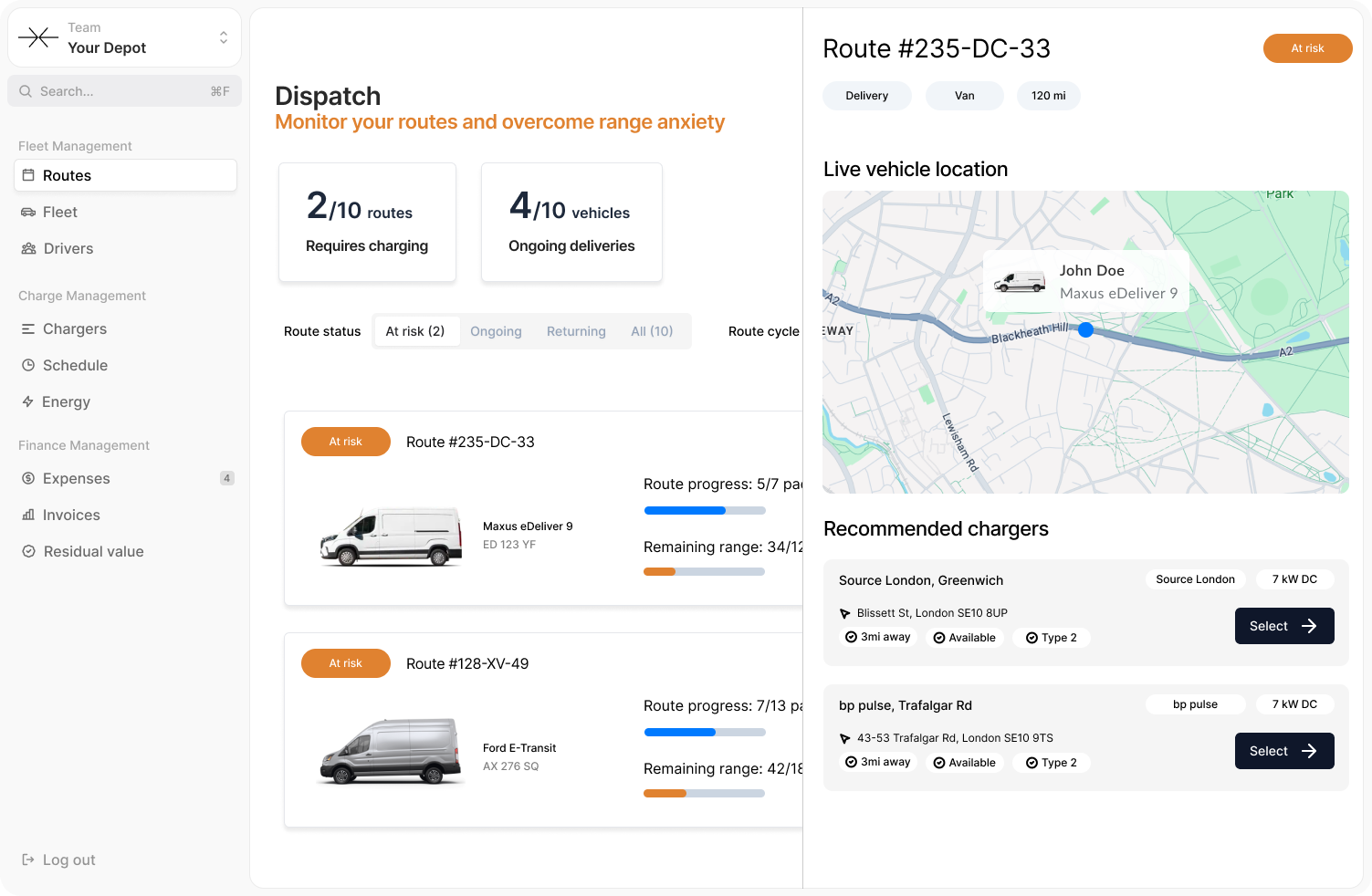Click the Energy lightning bolt icon

click(28, 401)
